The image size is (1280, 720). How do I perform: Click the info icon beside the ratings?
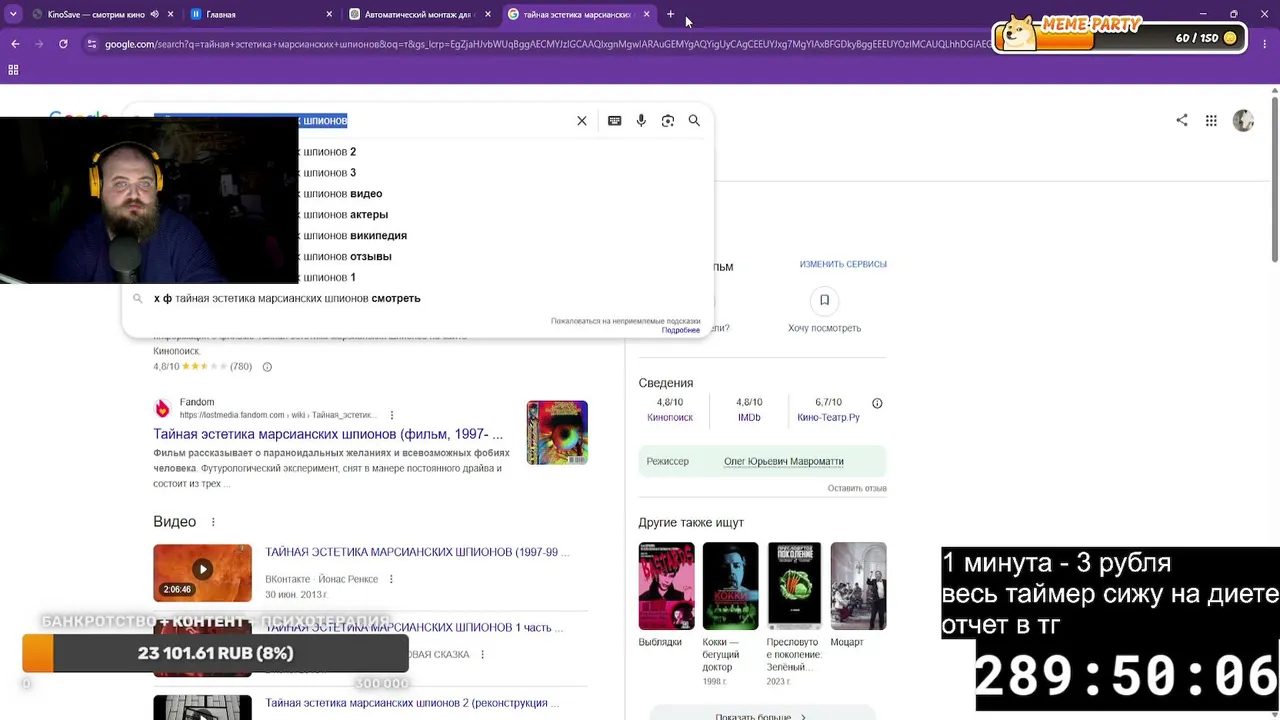pyautogui.click(x=877, y=403)
